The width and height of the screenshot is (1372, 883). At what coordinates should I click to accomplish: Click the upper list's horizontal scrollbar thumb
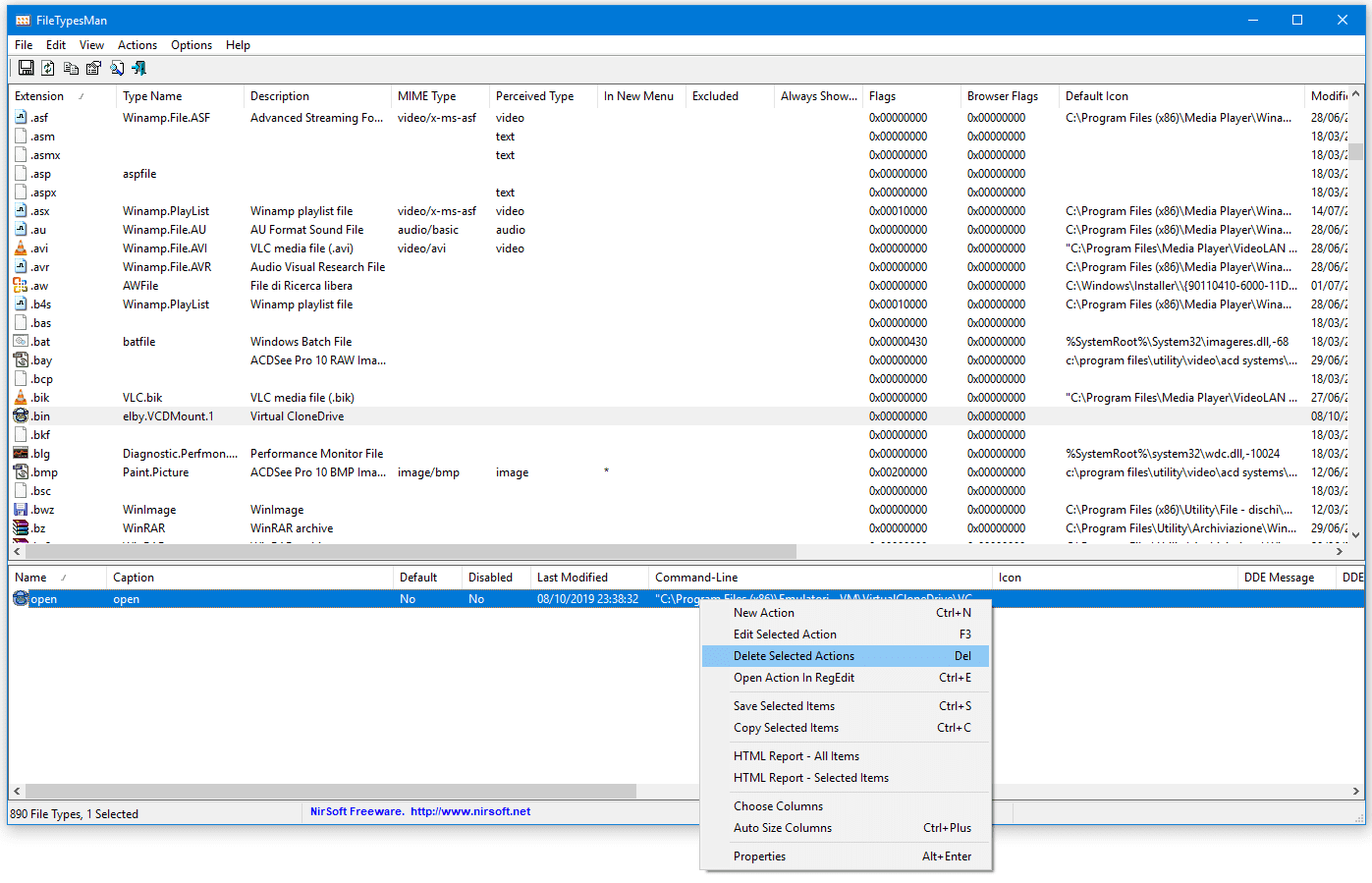click(x=411, y=552)
